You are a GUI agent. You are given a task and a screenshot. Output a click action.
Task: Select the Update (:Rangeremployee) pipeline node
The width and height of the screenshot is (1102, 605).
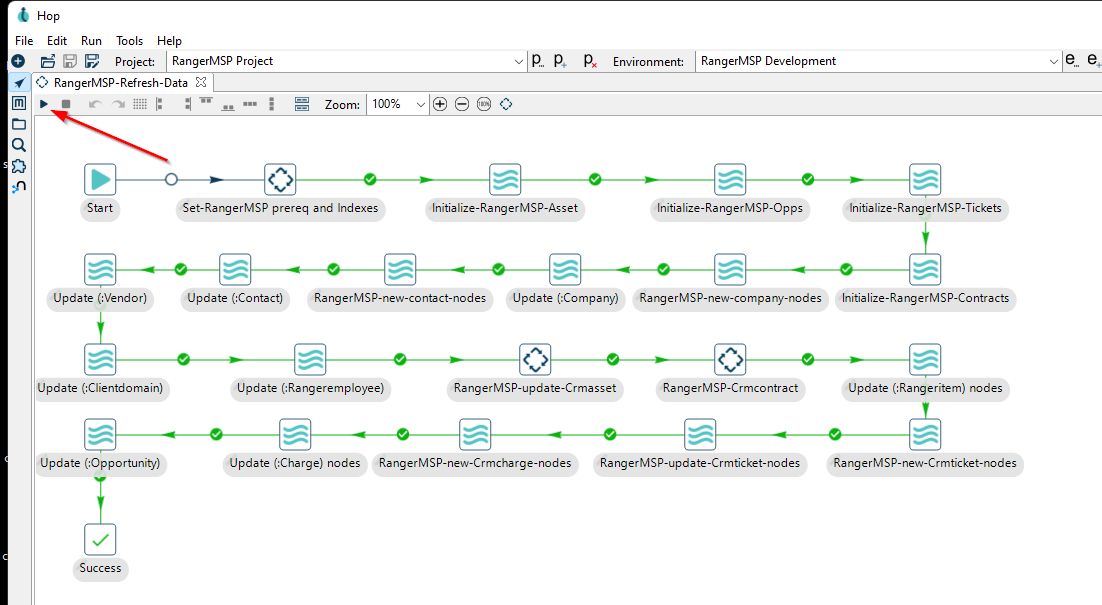[x=310, y=360]
